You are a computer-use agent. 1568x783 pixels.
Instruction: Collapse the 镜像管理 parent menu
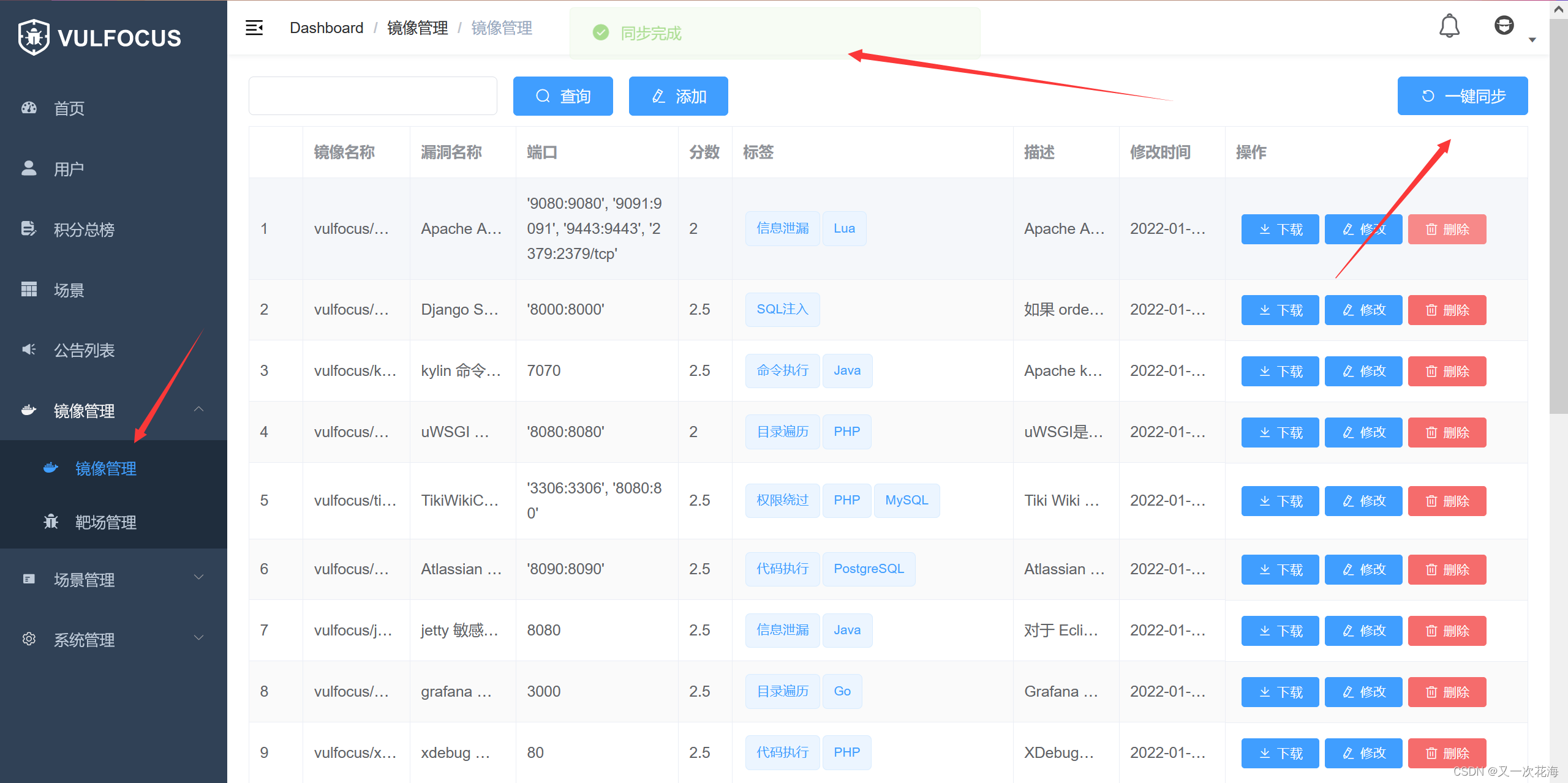113,411
